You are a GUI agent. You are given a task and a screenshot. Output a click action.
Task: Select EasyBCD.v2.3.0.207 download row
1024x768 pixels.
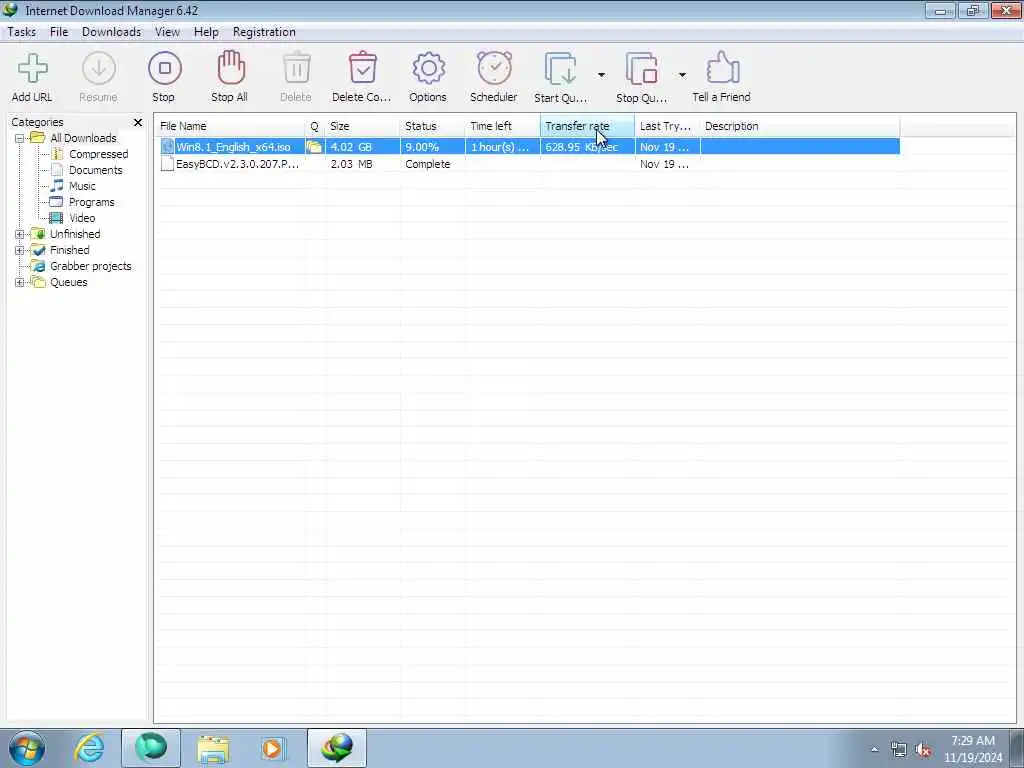point(528,164)
